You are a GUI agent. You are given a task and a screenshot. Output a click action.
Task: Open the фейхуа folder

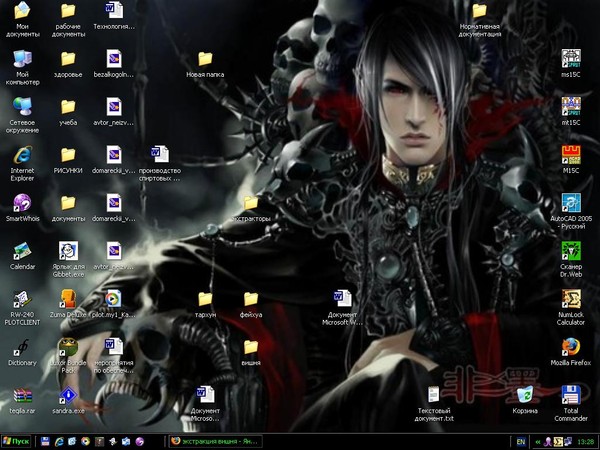(x=251, y=304)
